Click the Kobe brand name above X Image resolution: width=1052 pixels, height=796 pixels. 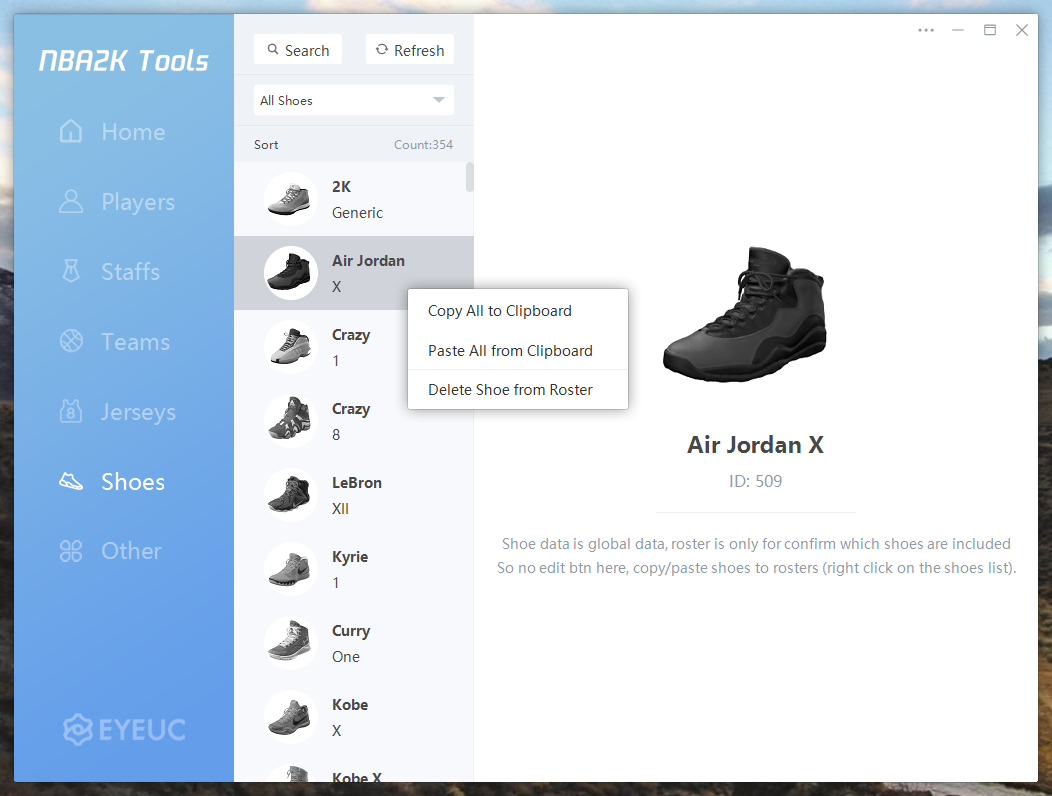point(350,705)
